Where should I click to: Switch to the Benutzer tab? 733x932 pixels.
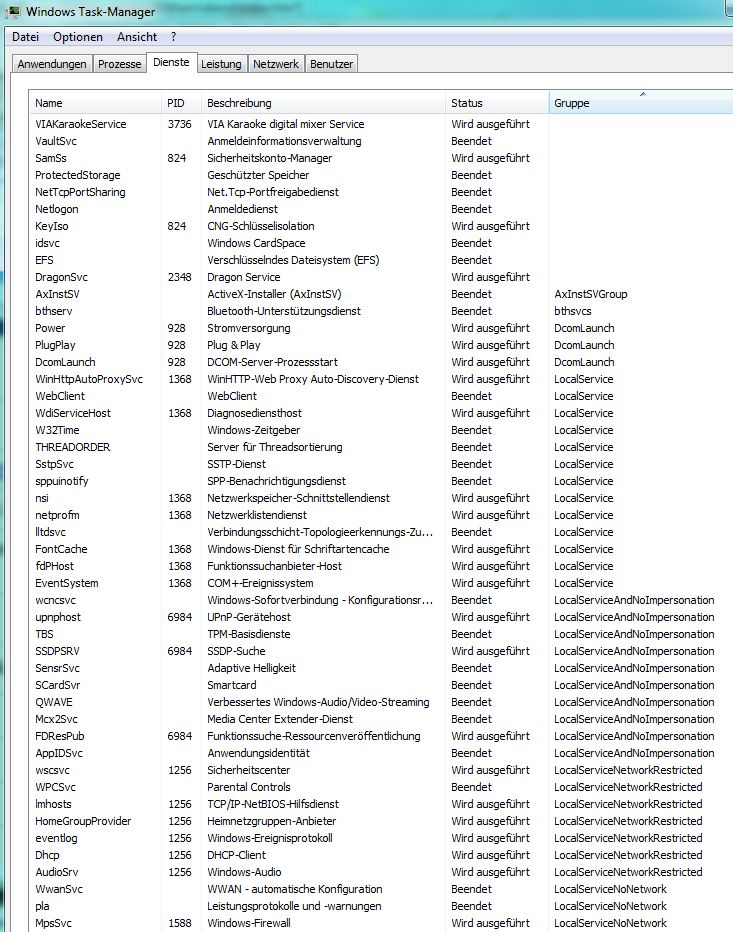click(x=331, y=64)
